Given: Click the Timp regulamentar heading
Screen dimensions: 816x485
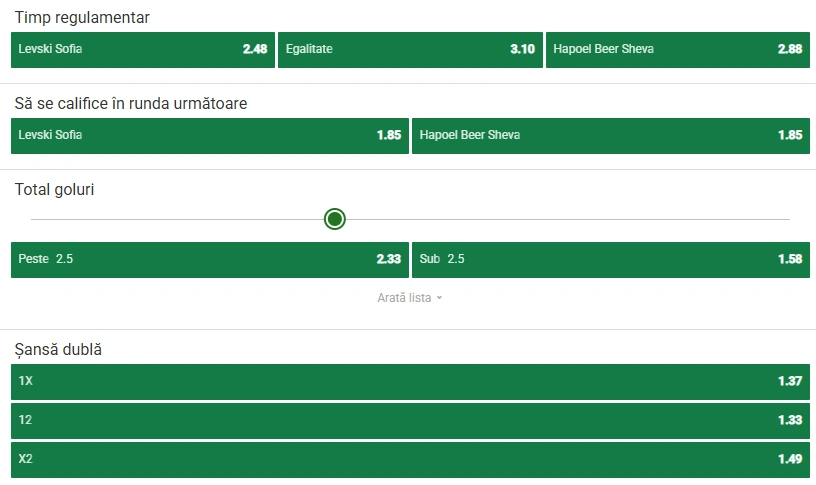Looking at the screenshot, I should pos(82,18).
